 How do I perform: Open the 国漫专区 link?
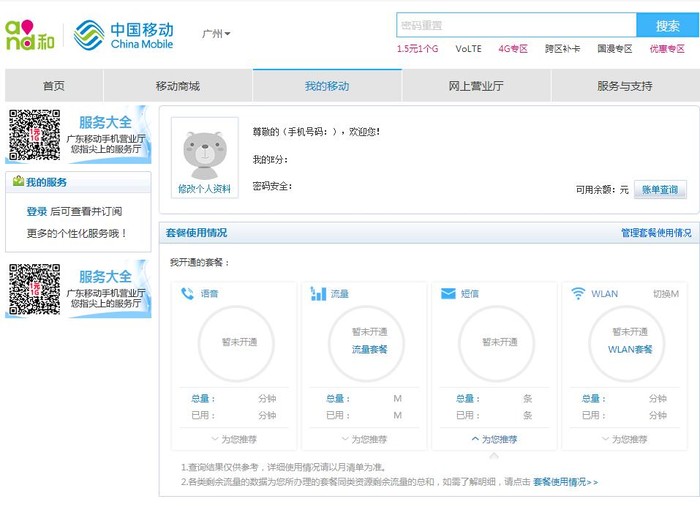615,49
